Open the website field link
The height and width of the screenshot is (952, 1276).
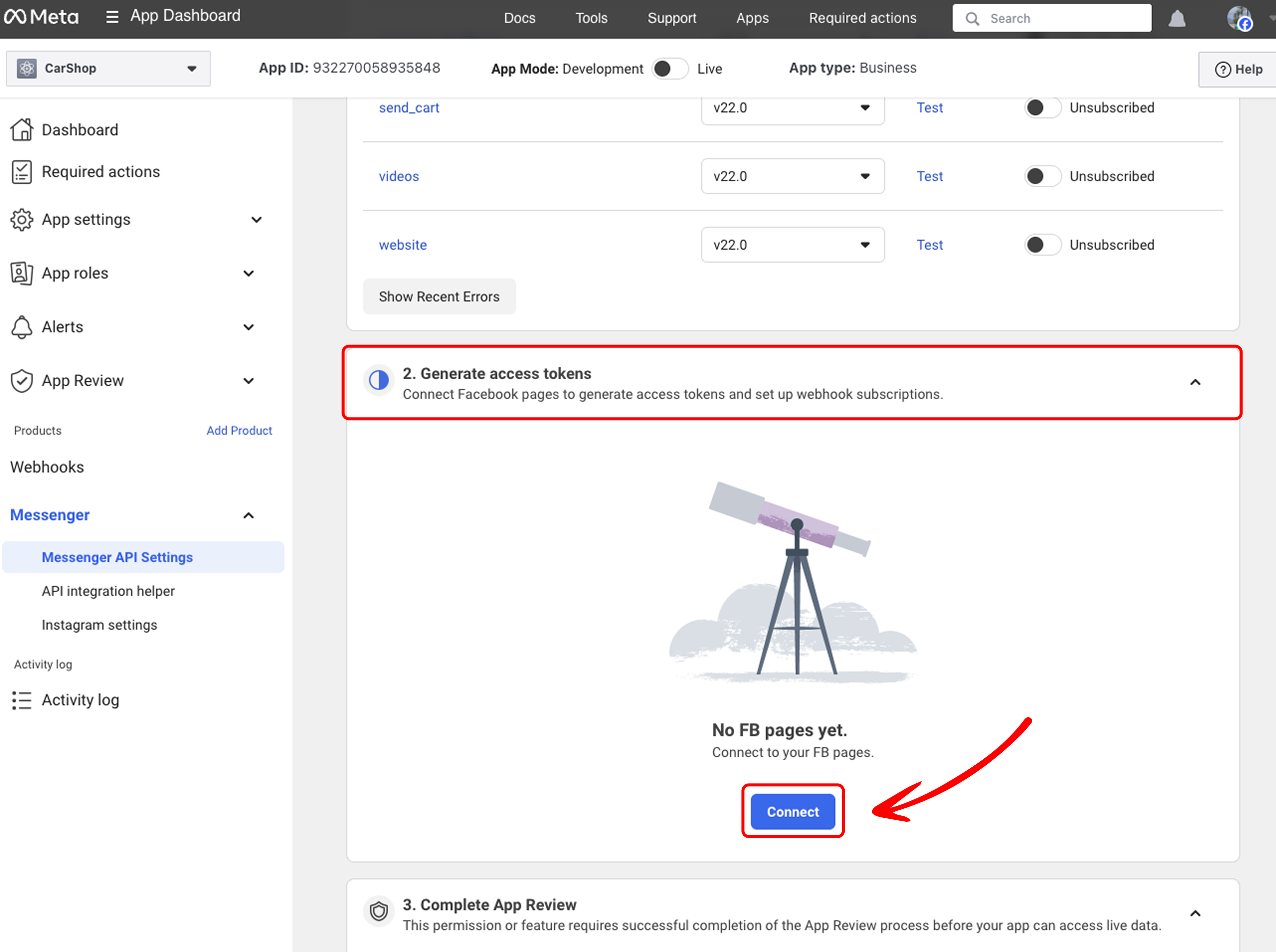tap(403, 245)
